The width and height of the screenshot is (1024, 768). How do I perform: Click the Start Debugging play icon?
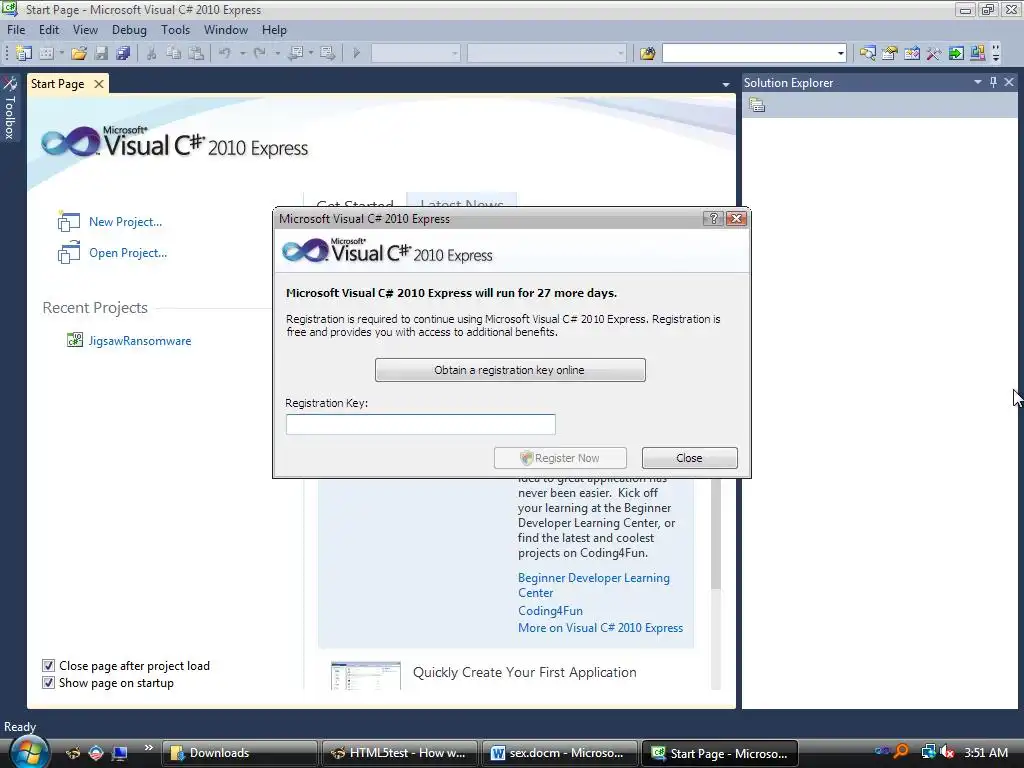coord(357,53)
